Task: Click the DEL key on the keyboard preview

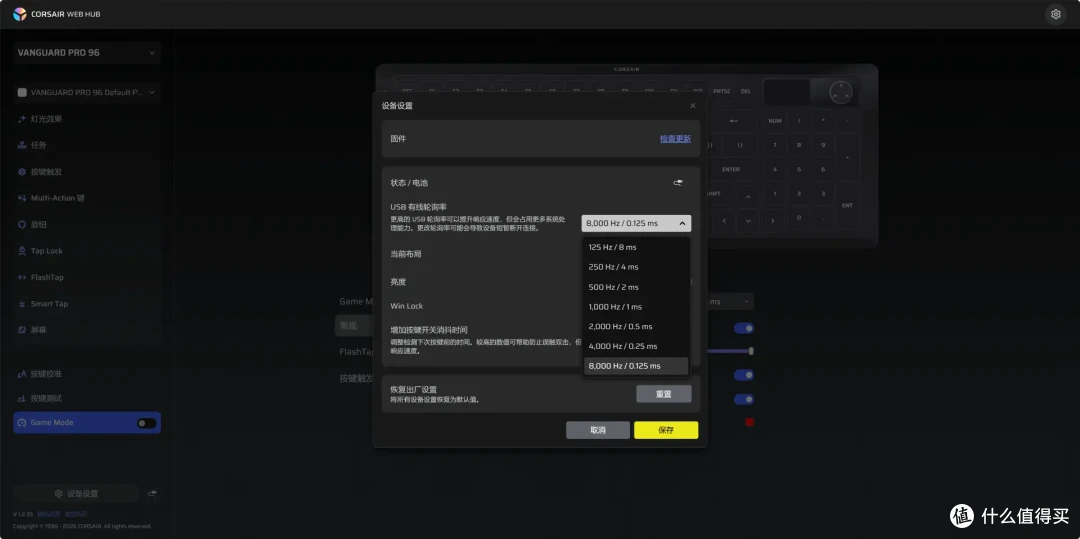Action: pyautogui.click(x=746, y=91)
